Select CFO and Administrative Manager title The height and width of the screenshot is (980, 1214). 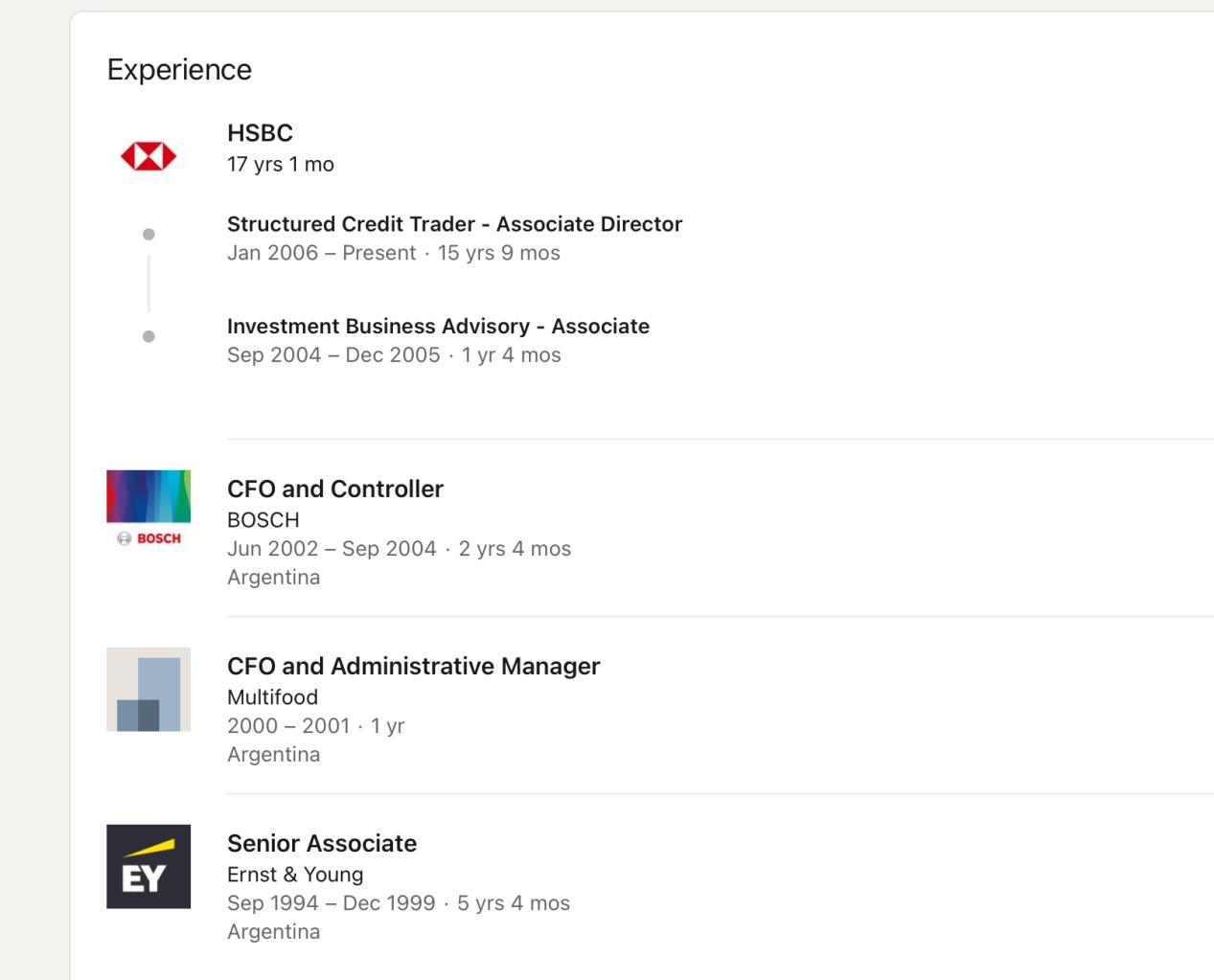tap(413, 666)
